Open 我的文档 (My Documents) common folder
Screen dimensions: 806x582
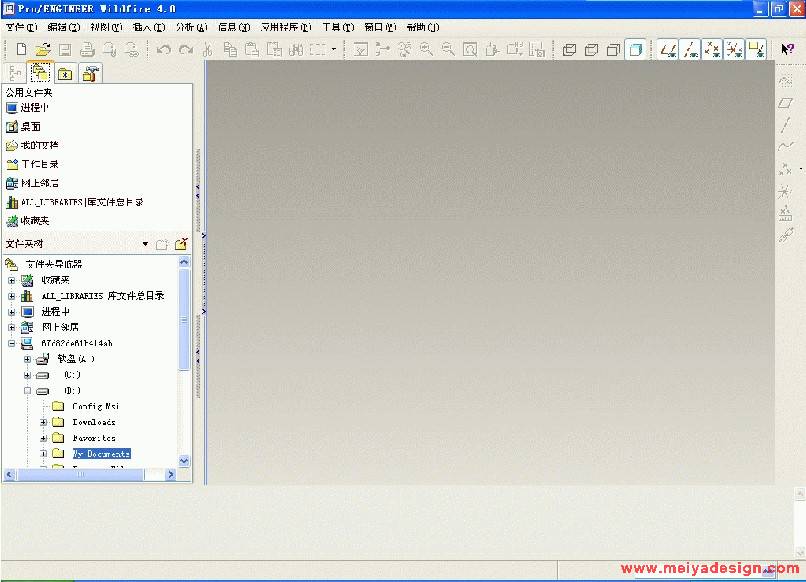click(x=32, y=146)
